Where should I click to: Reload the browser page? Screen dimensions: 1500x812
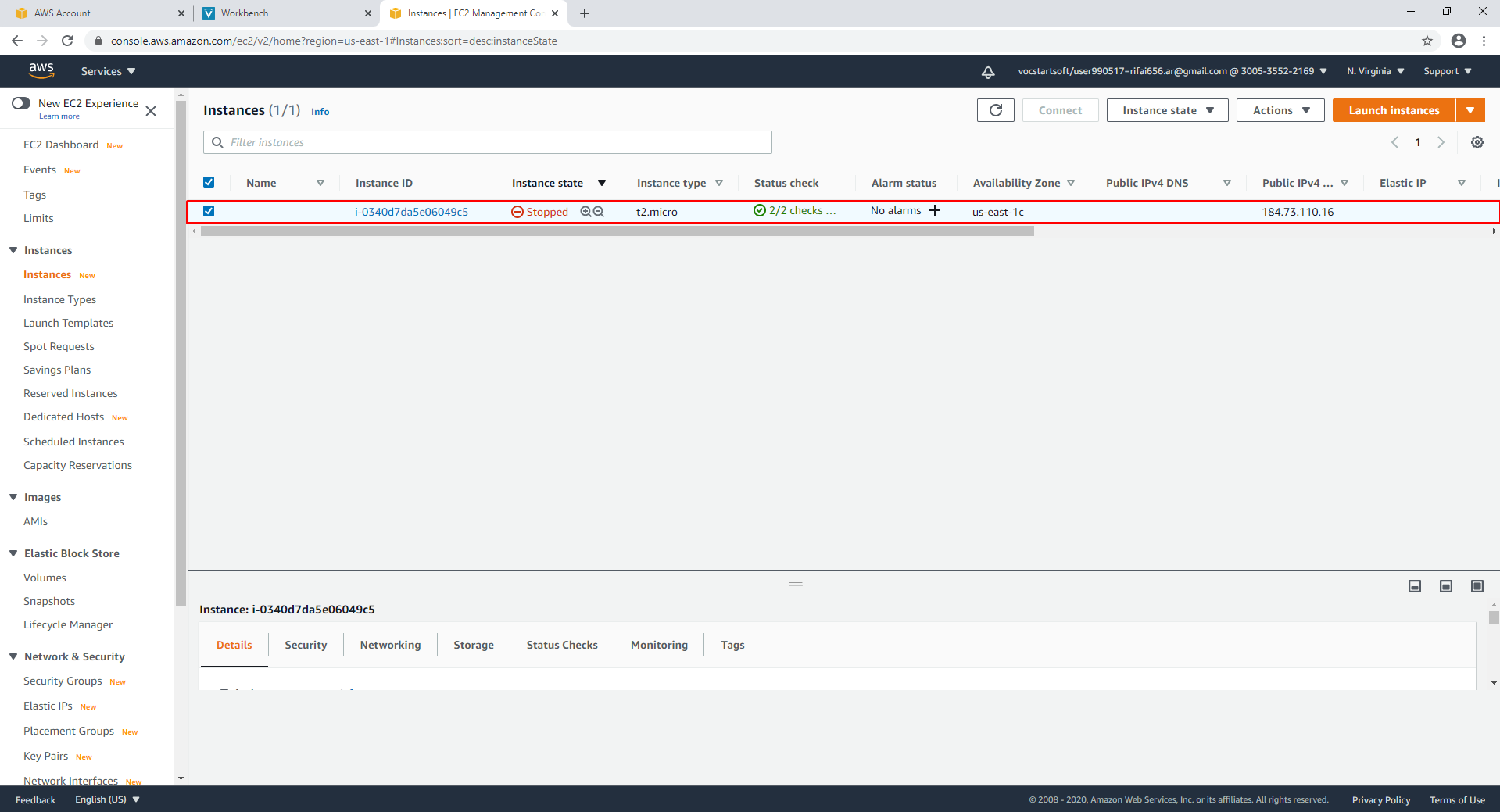[x=67, y=41]
